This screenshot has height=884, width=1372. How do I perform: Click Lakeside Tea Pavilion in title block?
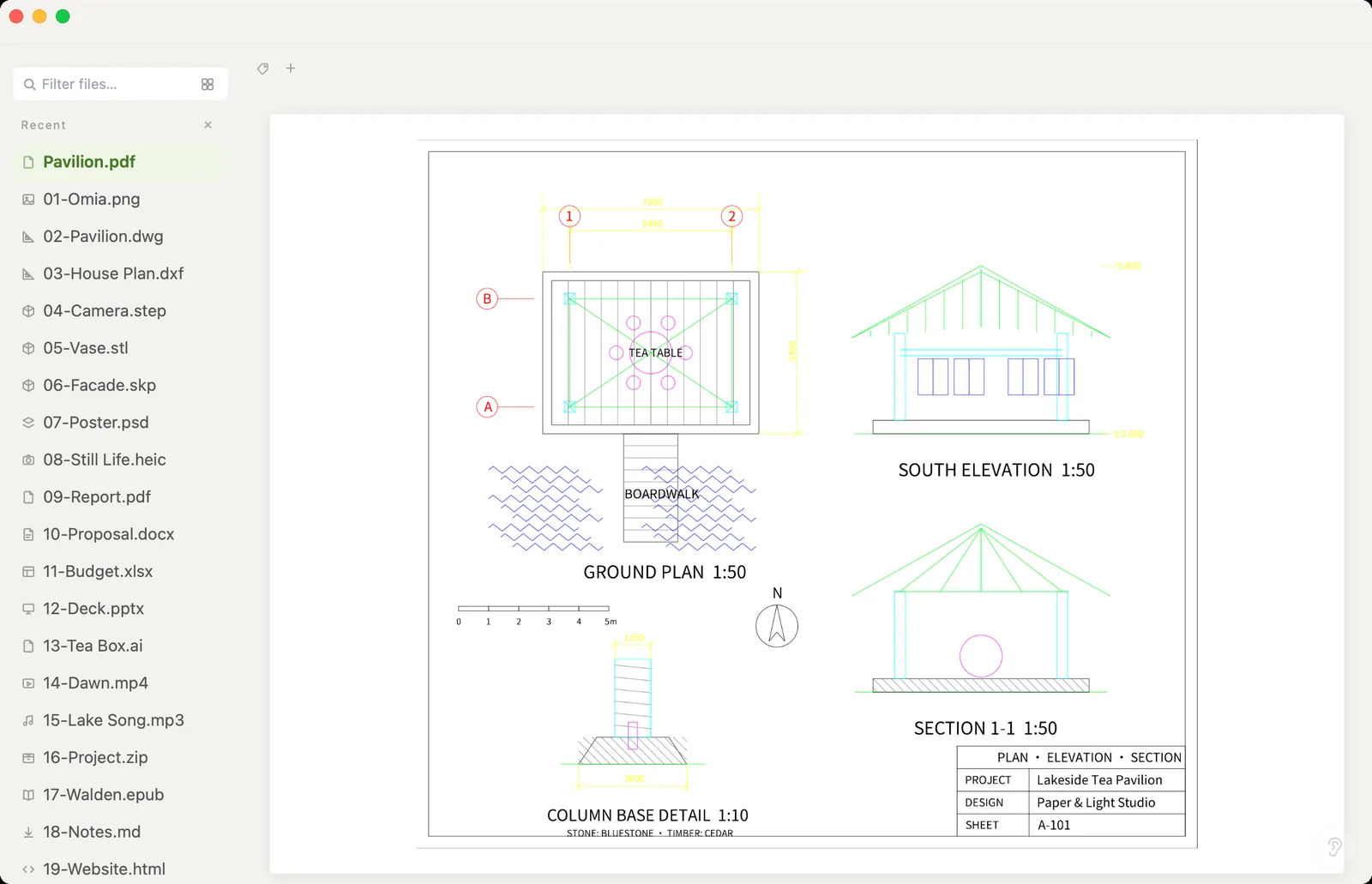(1099, 779)
